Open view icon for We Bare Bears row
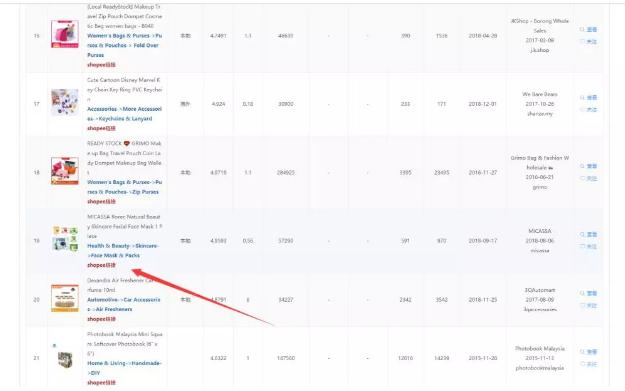This screenshot has height=391, width=625. (x=588, y=98)
